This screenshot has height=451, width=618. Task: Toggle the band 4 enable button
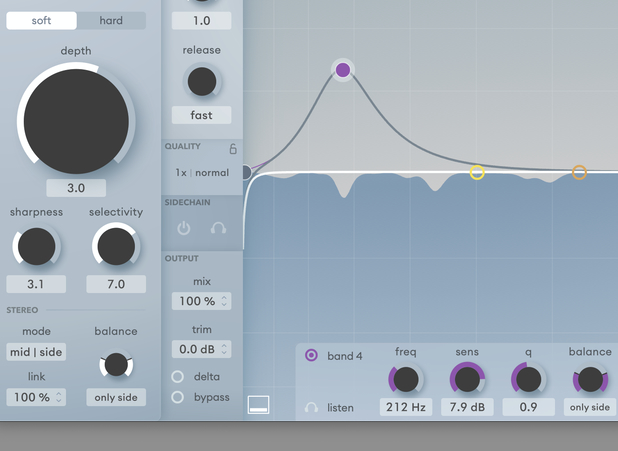click(312, 355)
